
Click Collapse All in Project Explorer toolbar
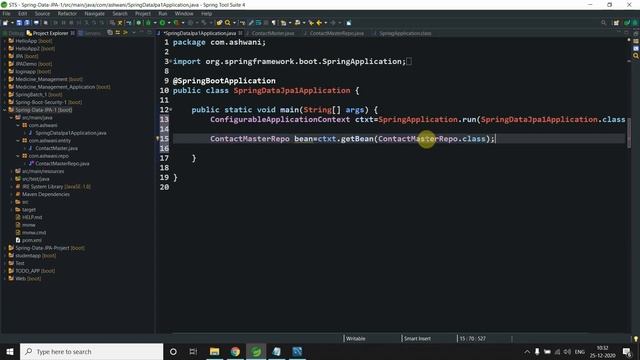pos(110,33)
